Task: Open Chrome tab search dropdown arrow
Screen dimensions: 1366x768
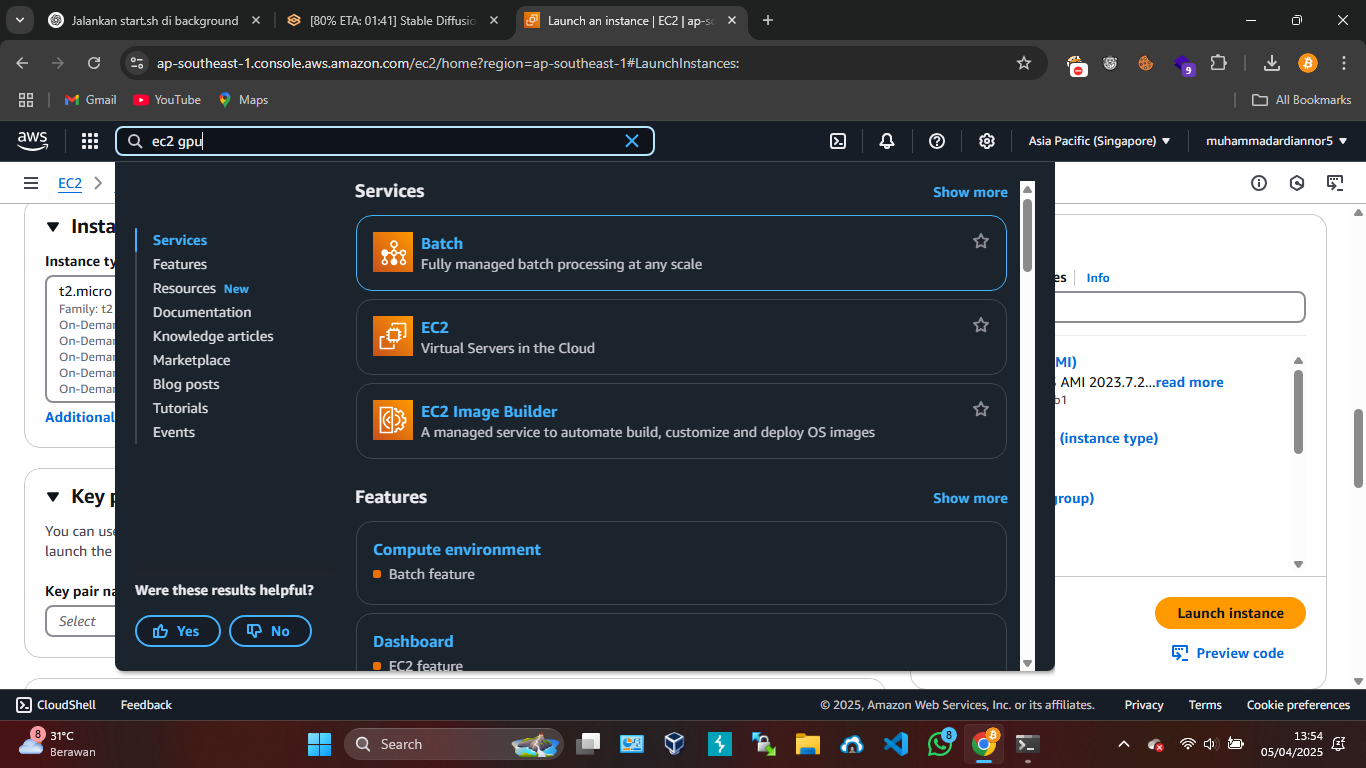Action: tap(20, 20)
